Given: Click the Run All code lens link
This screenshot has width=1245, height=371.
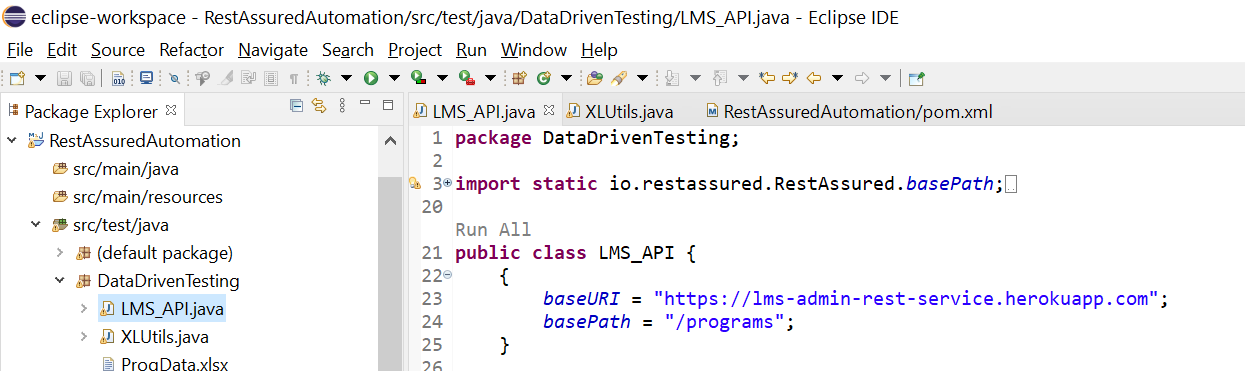Looking at the screenshot, I should pyautogui.click(x=493, y=230).
